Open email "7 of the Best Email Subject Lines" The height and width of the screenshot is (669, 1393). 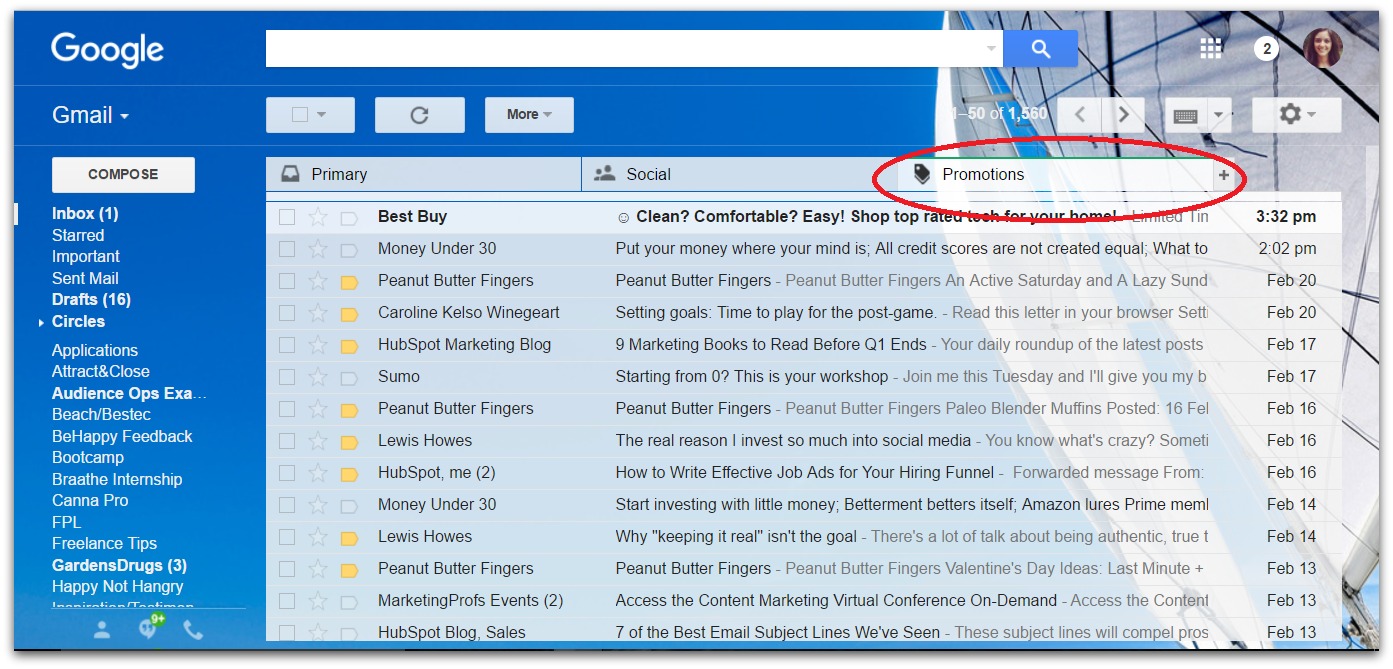pos(778,632)
